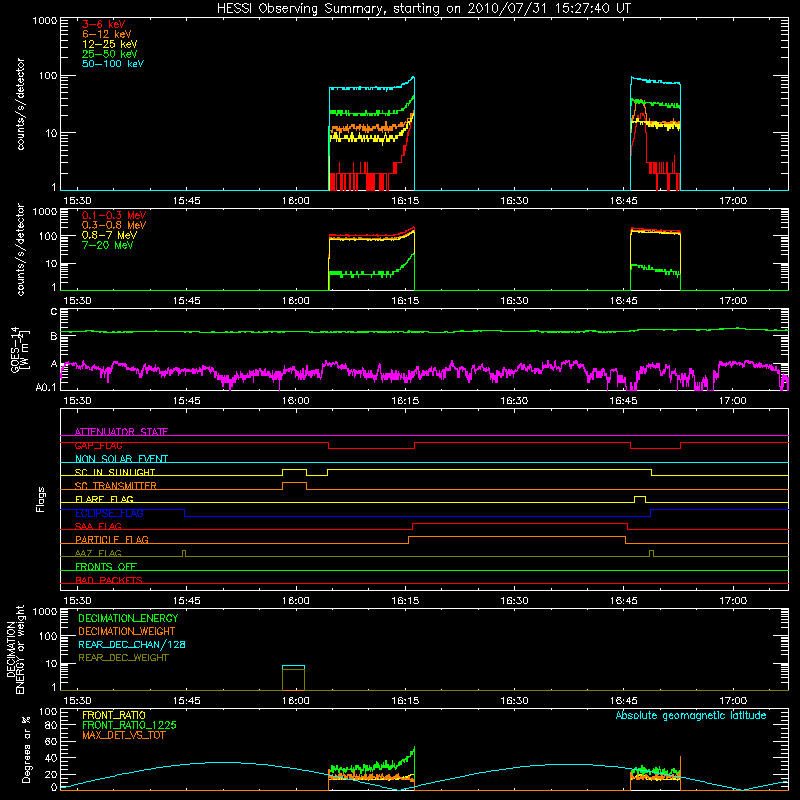Click the REAR_DEC_WEIGHT legend label
800x800 pixels.
123,658
